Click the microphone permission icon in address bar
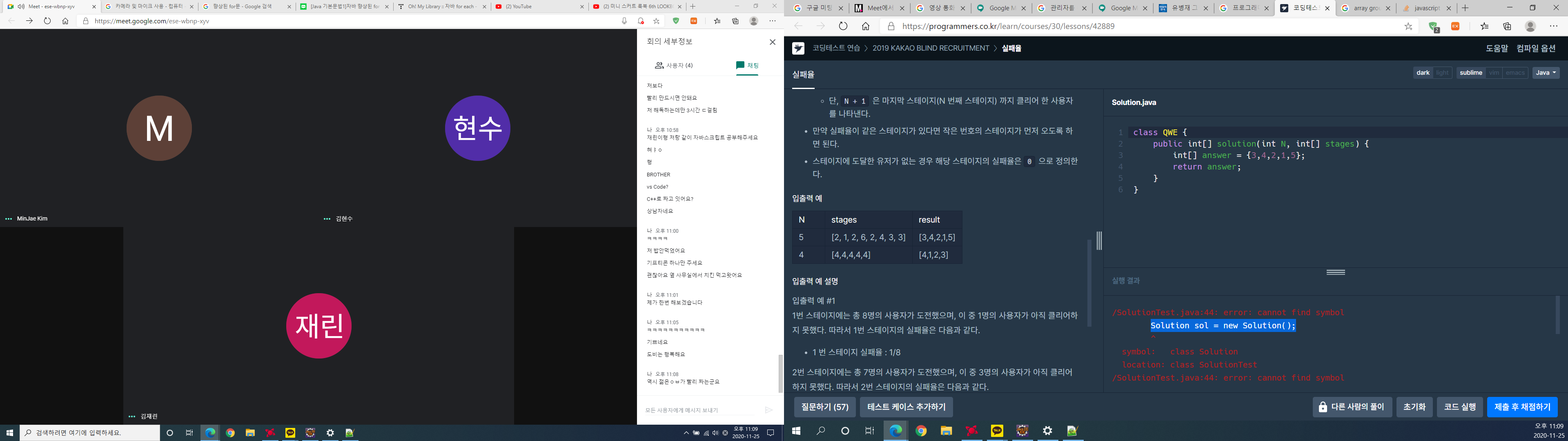 click(x=624, y=21)
